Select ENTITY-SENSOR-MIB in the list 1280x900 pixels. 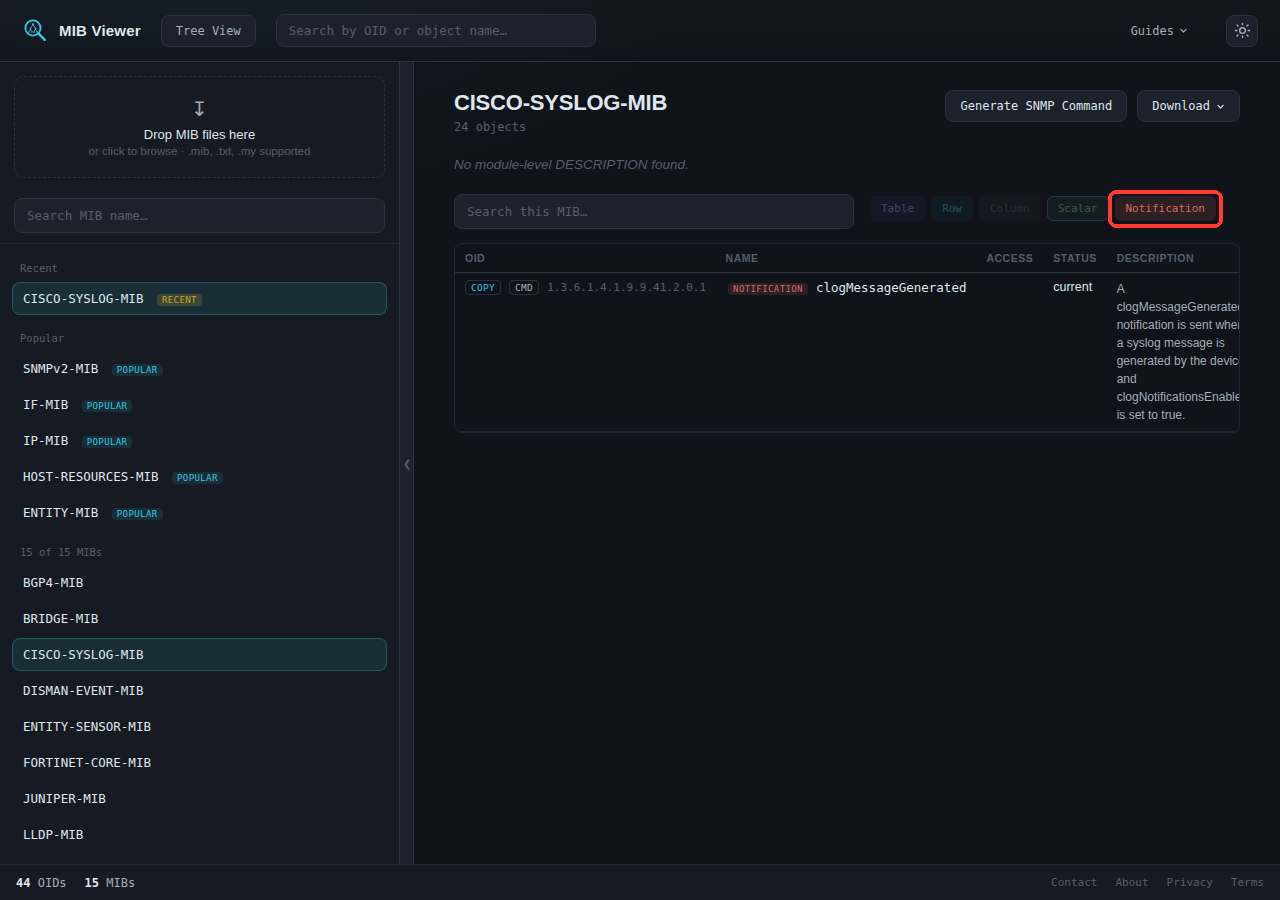coord(199,727)
